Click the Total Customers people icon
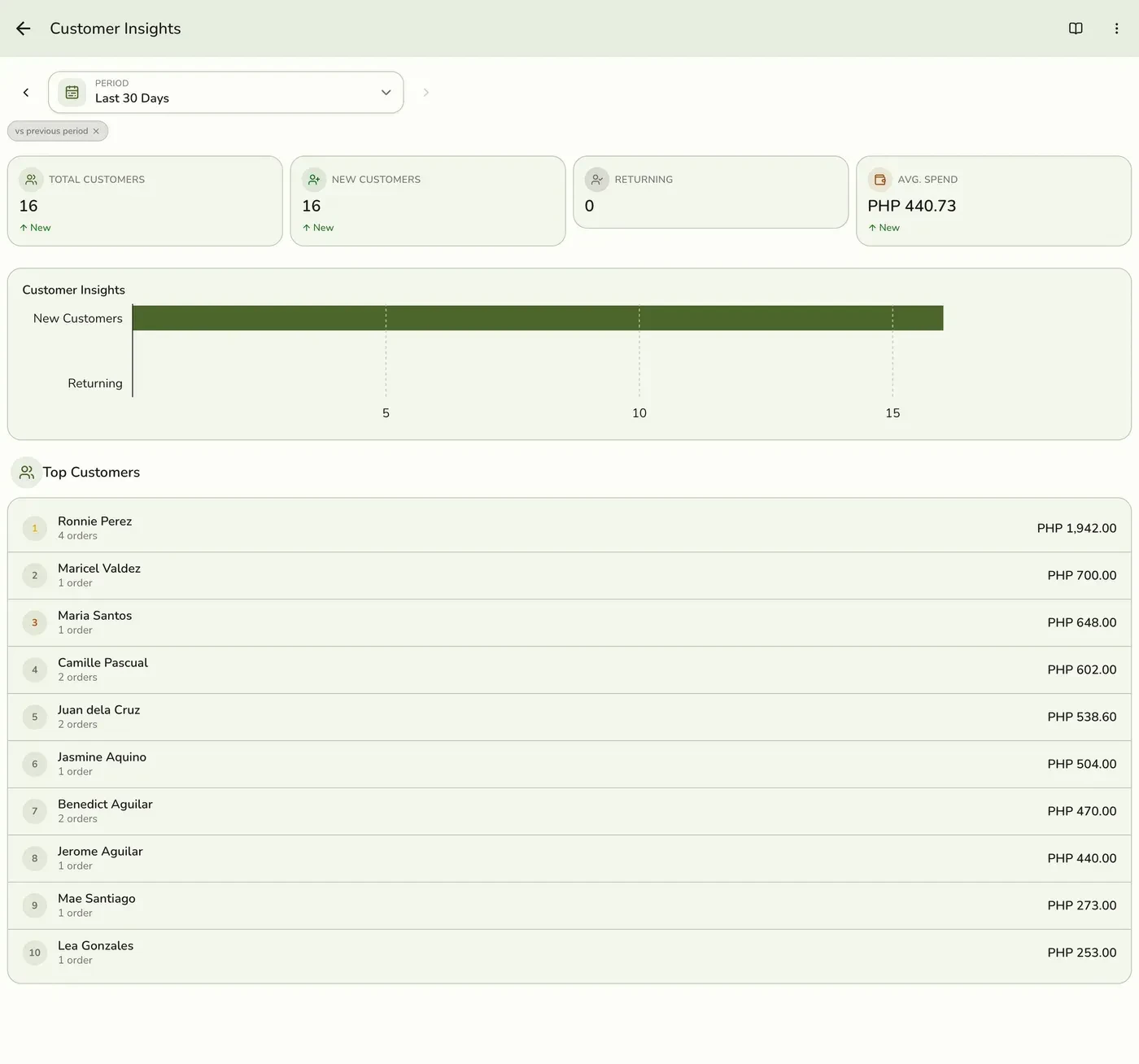This screenshot has height=1064, width=1139. click(x=31, y=180)
